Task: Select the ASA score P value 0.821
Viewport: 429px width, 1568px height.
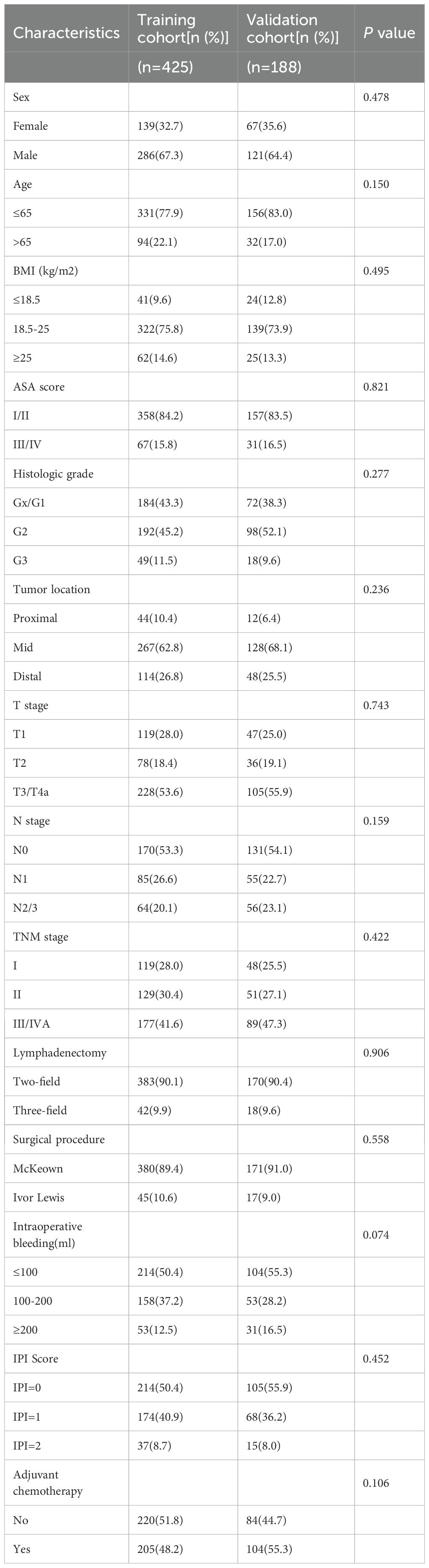Action: click(x=376, y=386)
